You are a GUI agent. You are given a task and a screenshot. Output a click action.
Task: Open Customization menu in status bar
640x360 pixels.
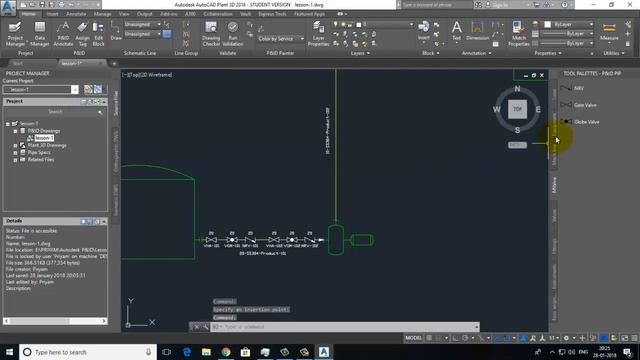pyautogui.click(x=635, y=338)
